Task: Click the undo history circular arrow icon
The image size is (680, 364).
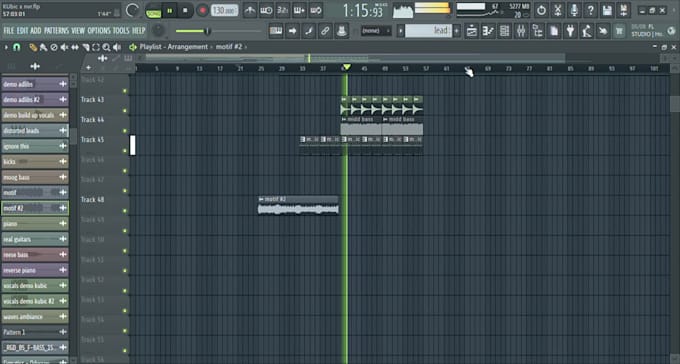Action: pyautogui.click(x=541, y=10)
